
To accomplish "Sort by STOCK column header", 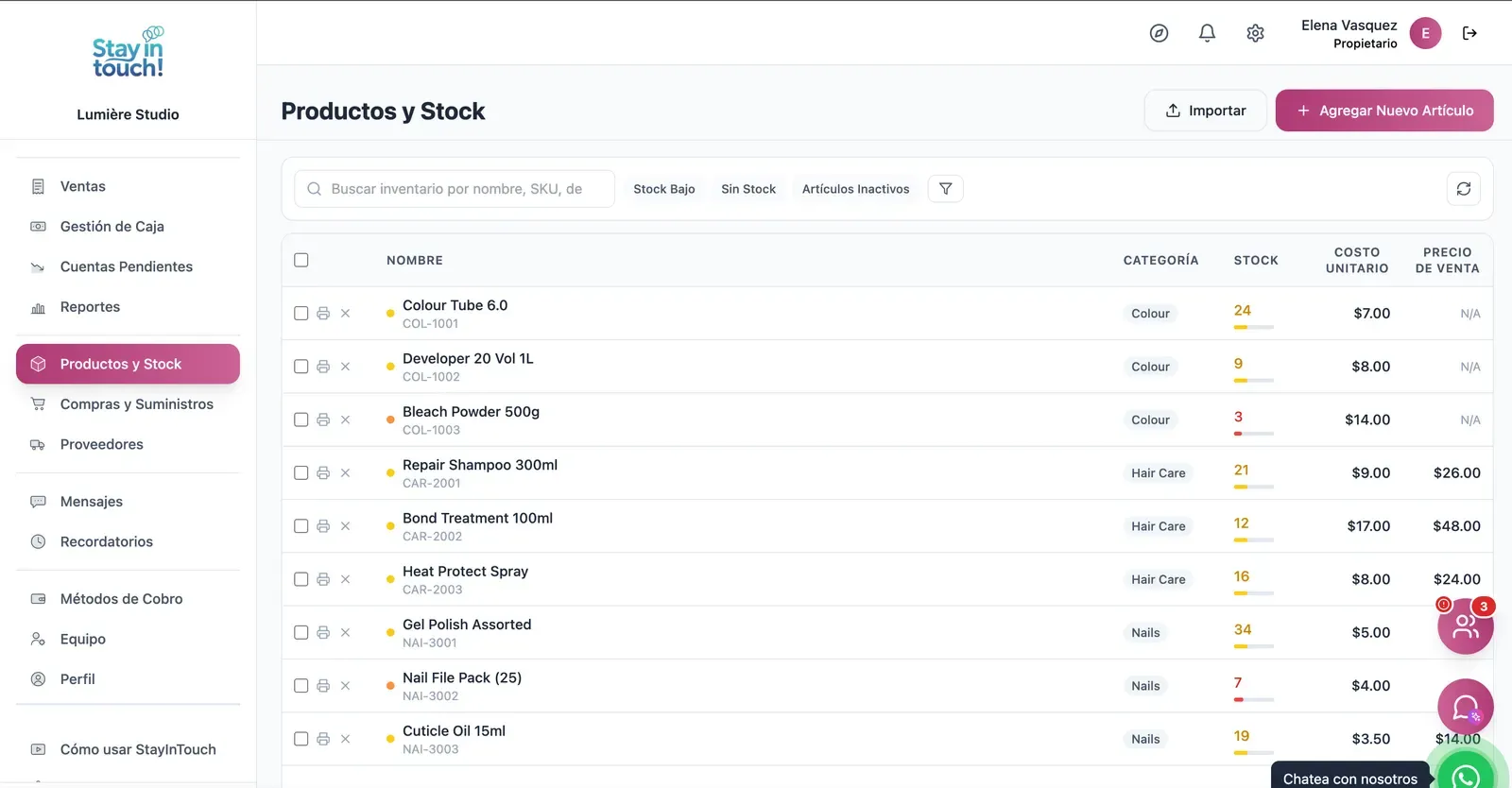I will click(x=1256, y=260).
